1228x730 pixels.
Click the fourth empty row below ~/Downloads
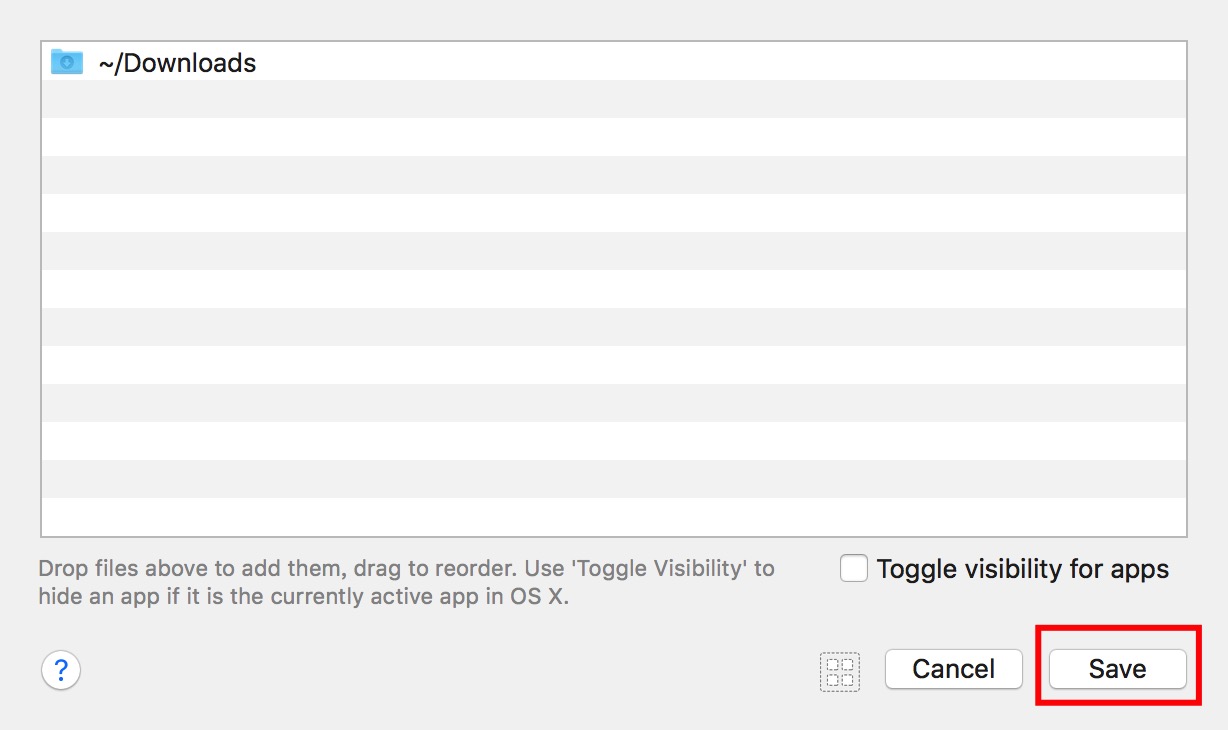[614, 213]
